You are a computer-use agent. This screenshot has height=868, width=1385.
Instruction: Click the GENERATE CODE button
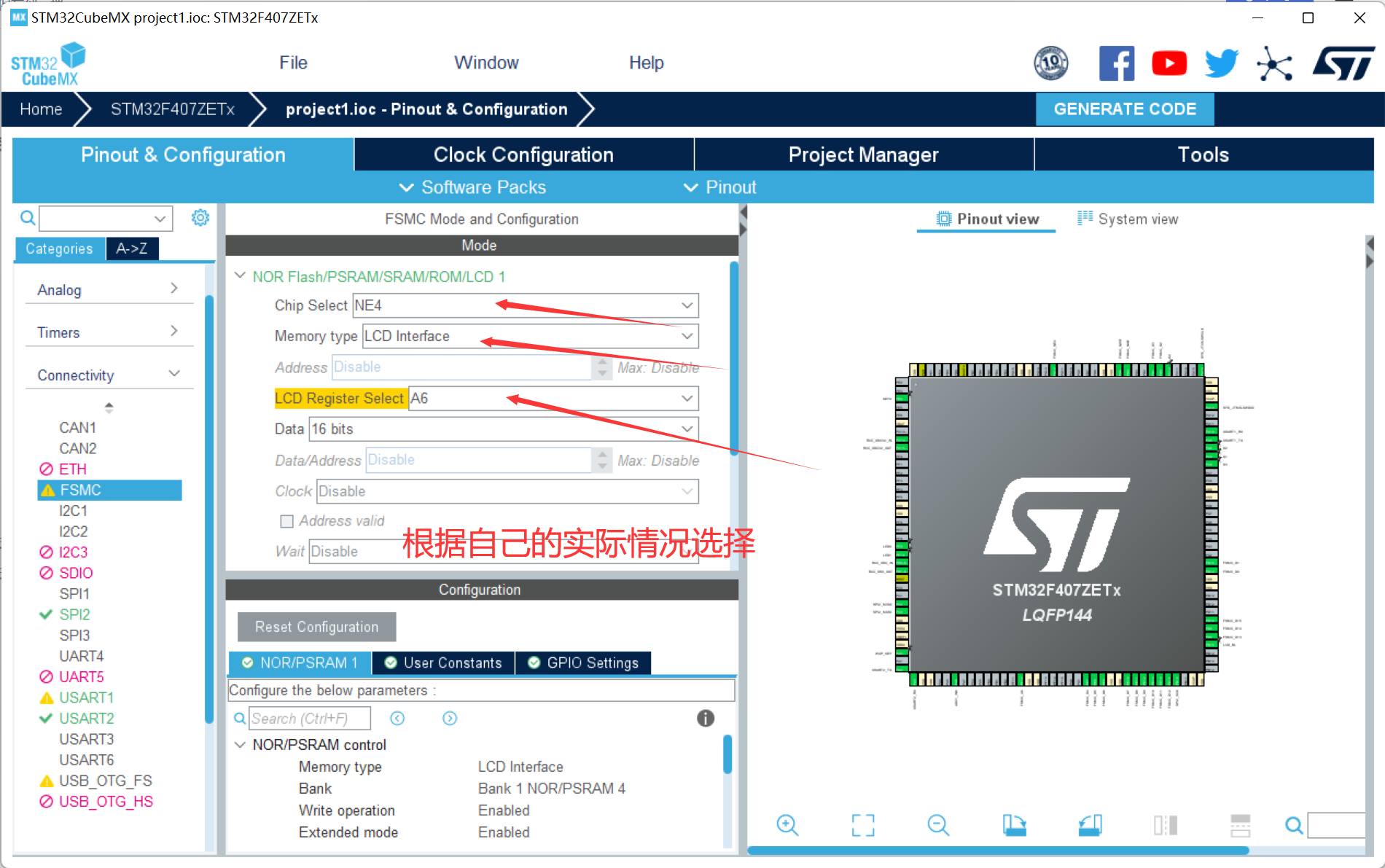pyautogui.click(x=1125, y=109)
